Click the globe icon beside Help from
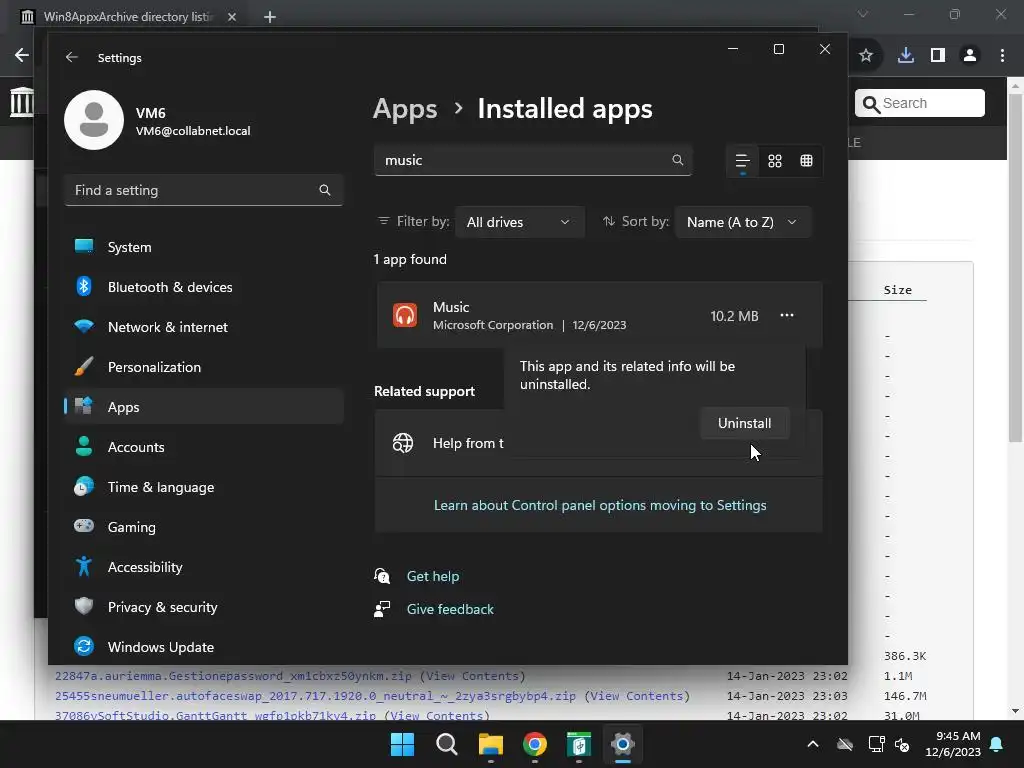This screenshot has height=768, width=1024. (x=403, y=443)
